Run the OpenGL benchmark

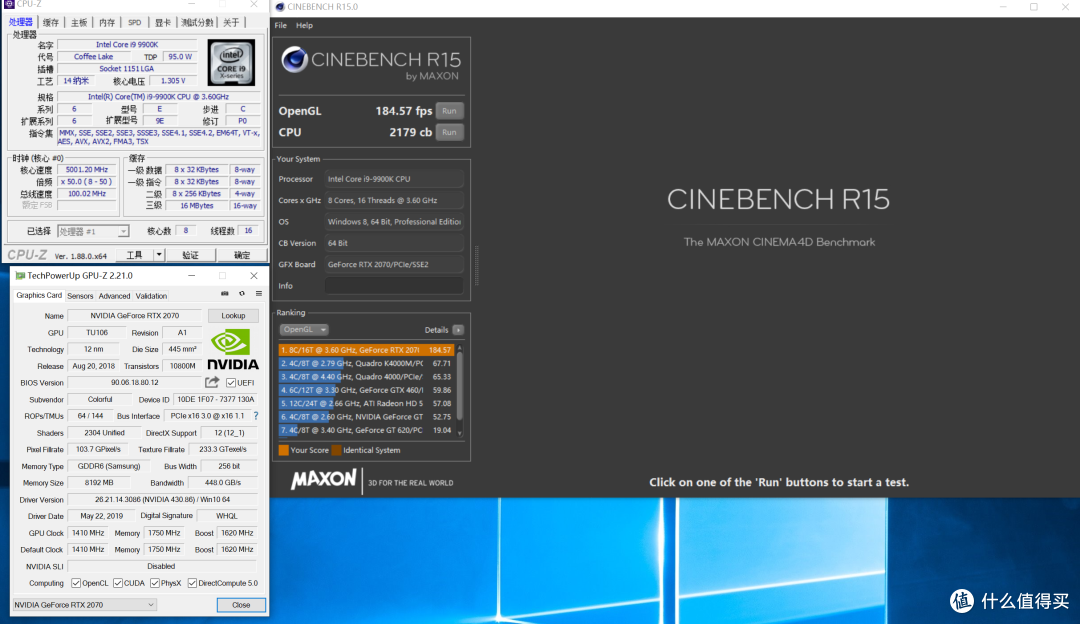pyautogui.click(x=449, y=111)
